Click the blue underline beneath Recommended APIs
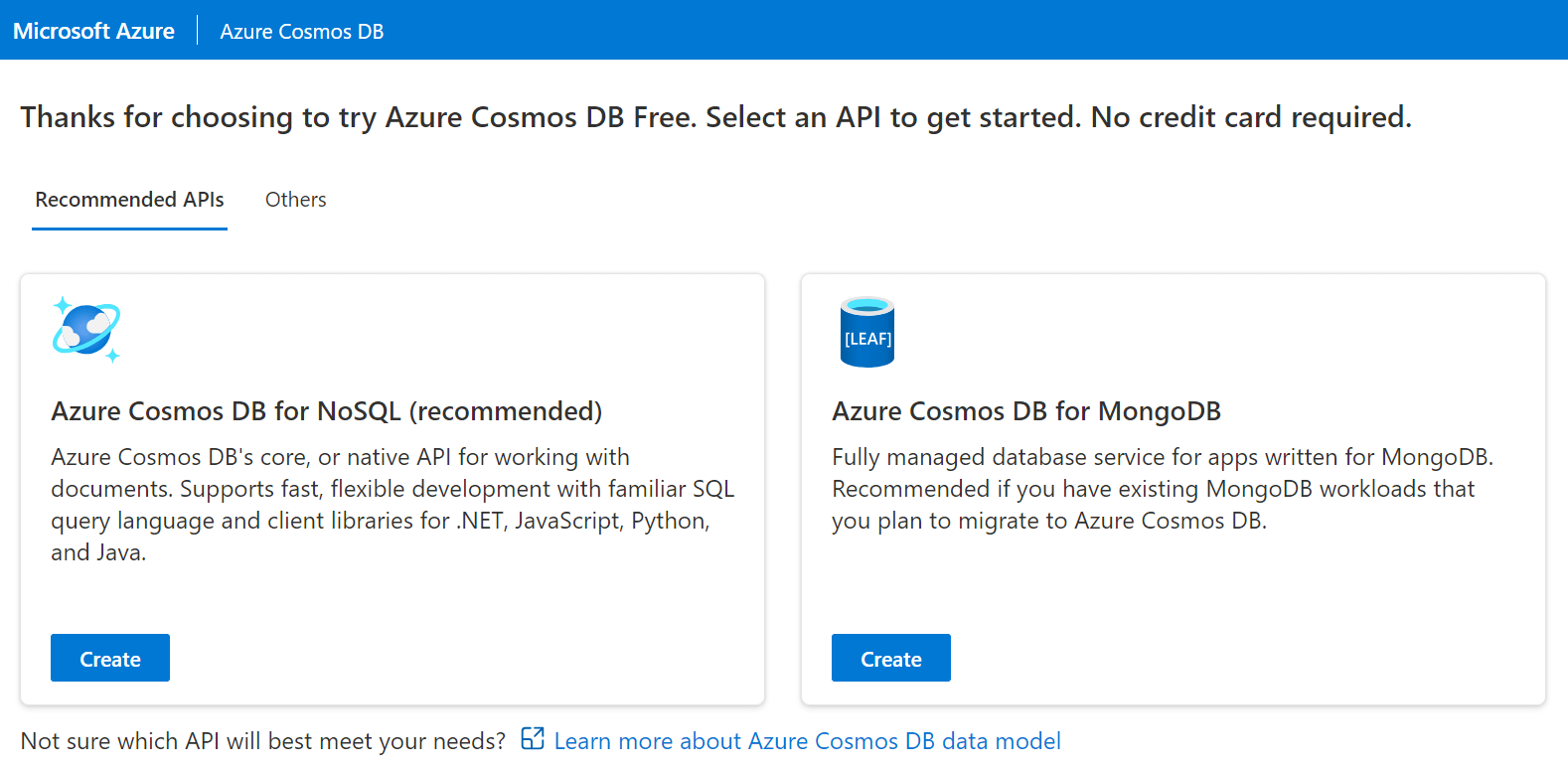This screenshot has height=770, width=1568. click(x=129, y=229)
